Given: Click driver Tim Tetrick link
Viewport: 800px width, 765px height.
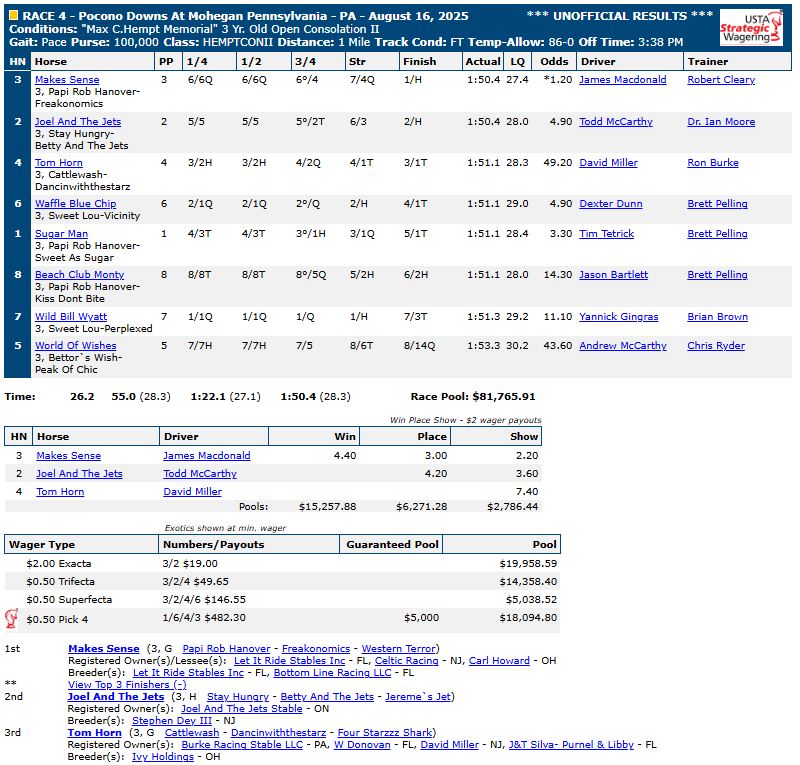Looking at the screenshot, I should (607, 234).
